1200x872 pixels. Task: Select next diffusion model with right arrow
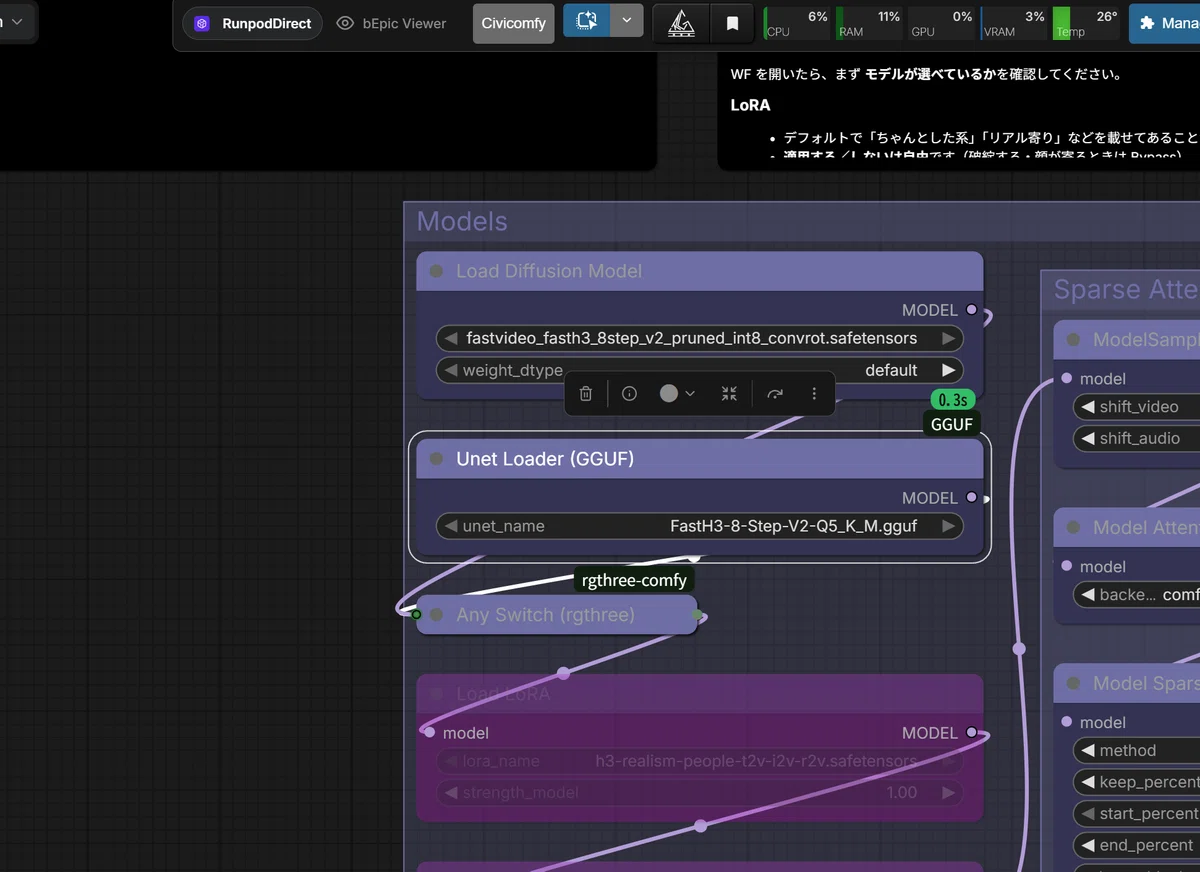(x=948, y=338)
